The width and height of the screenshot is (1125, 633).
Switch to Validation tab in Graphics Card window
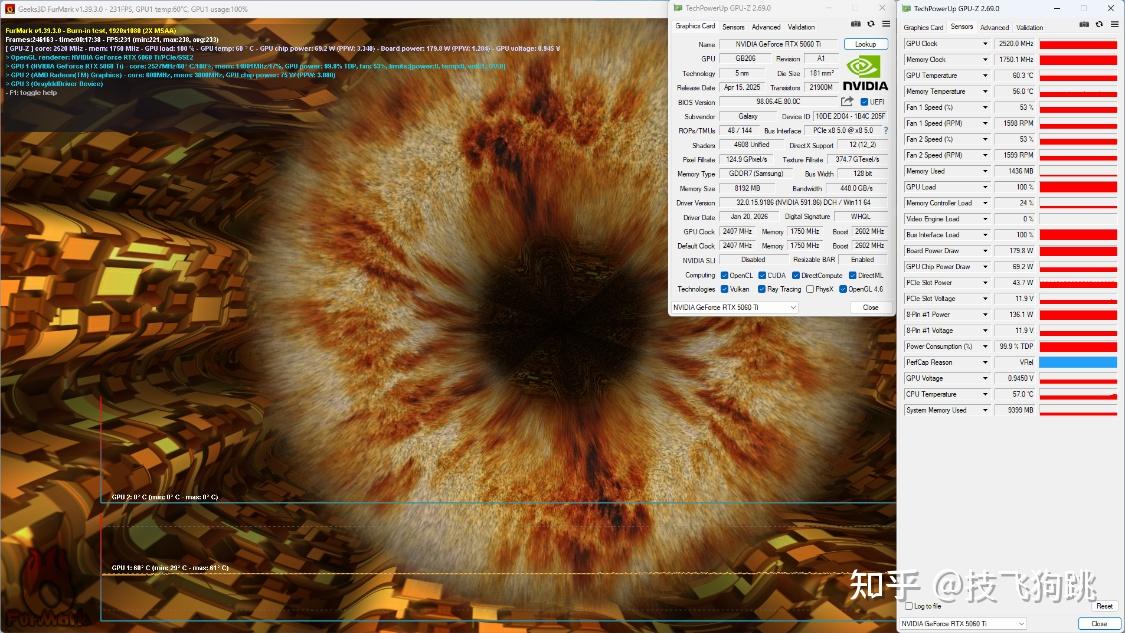coord(801,27)
